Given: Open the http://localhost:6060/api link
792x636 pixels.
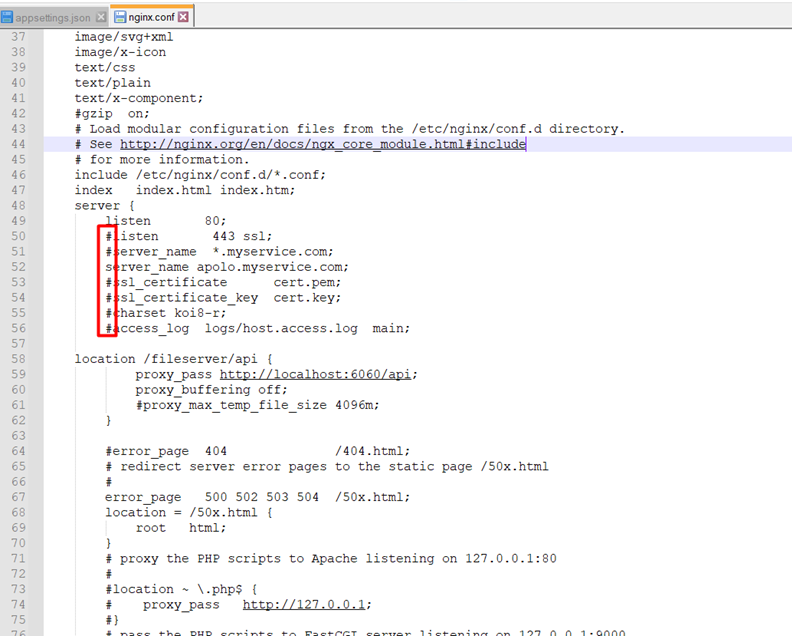Looking at the screenshot, I should pos(315,374).
